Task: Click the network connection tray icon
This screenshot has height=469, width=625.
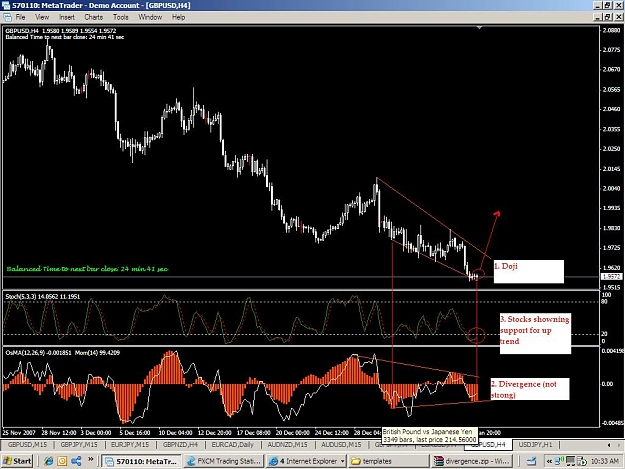Action: click(x=559, y=461)
